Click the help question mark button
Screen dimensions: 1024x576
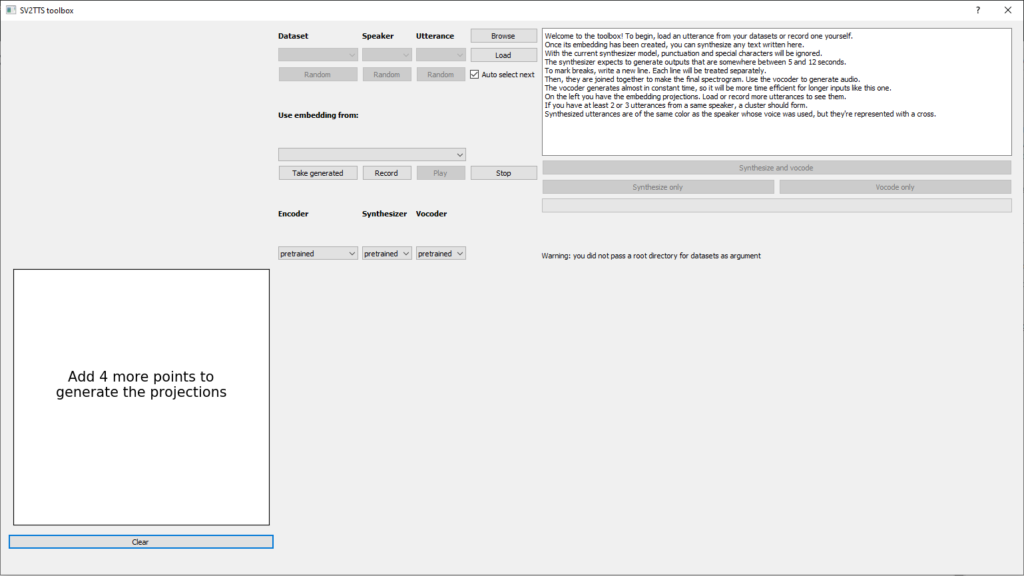978,10
